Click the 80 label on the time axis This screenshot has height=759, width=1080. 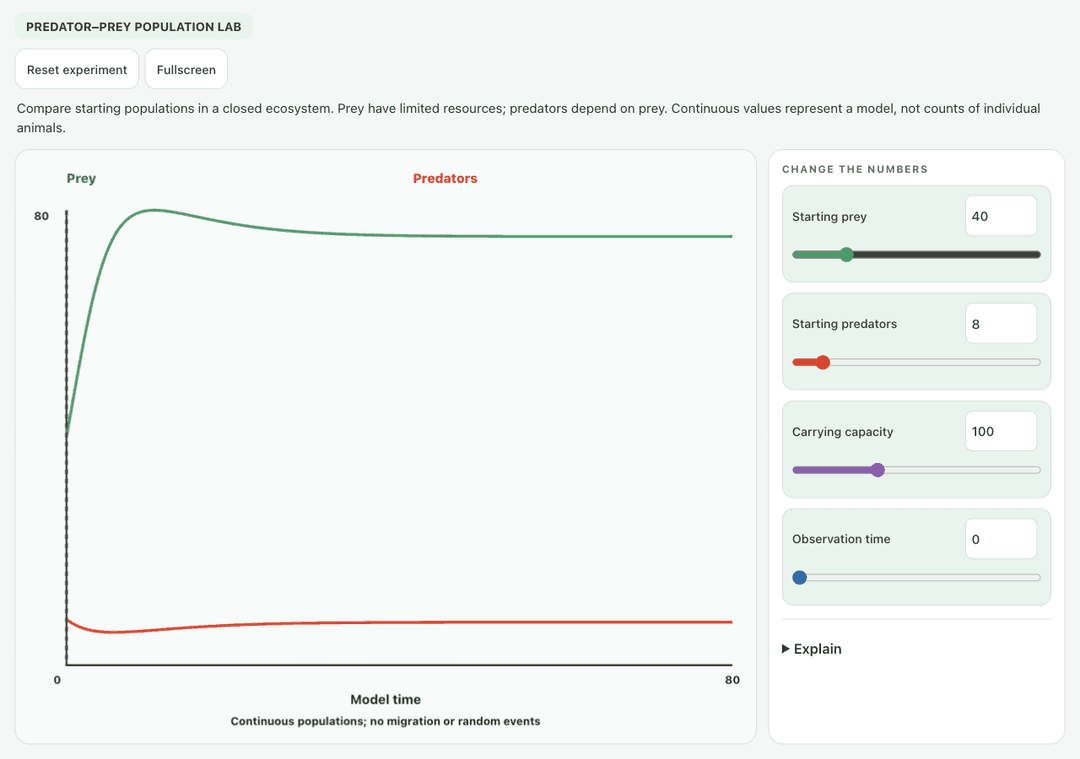[732, 680]
